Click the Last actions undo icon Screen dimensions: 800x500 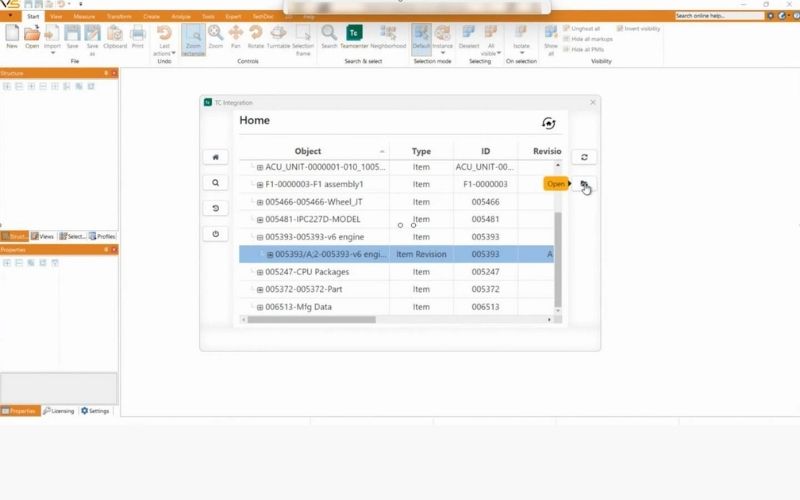click(x=164, y=34)
